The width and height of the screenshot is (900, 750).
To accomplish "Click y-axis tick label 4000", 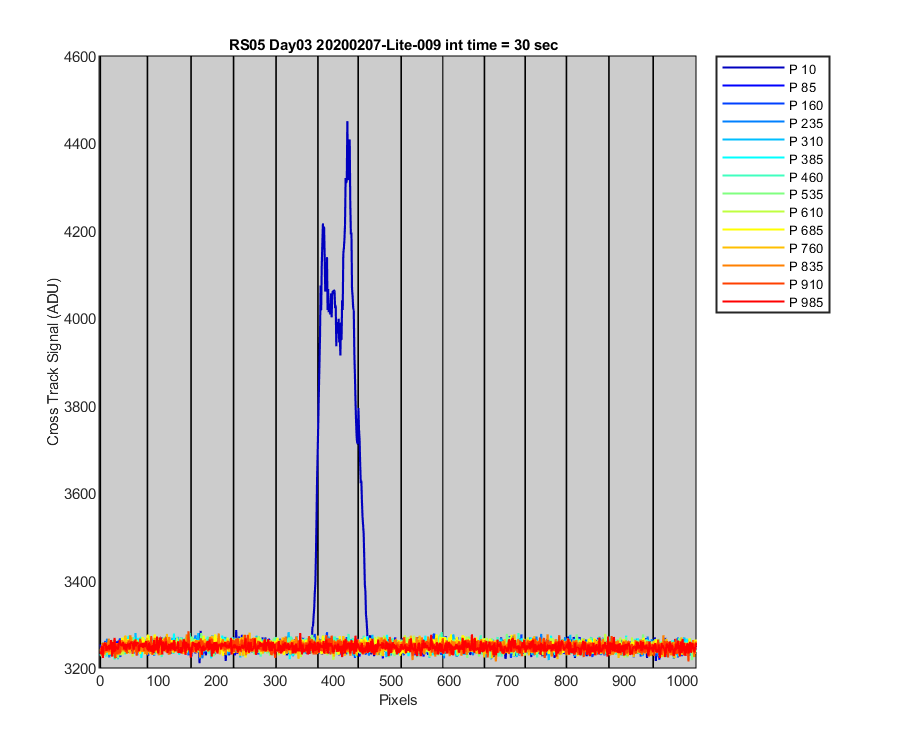I will [80, 320].
